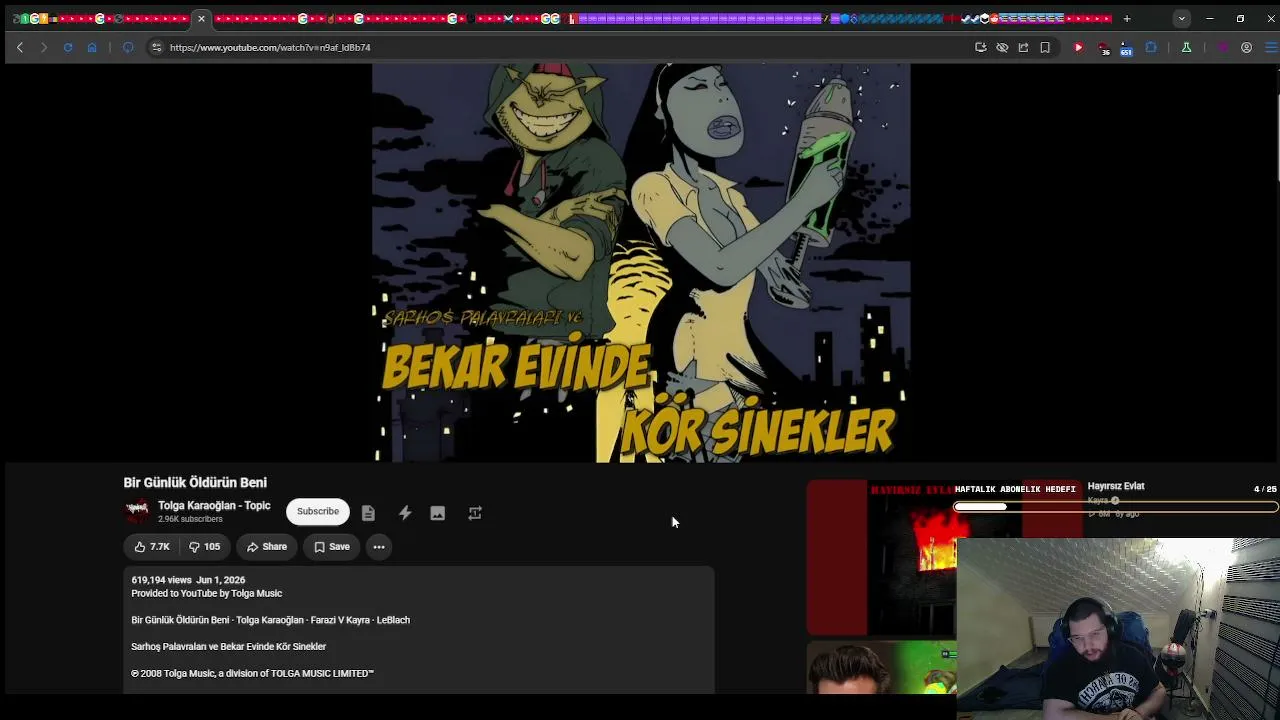Save the video to a playlist

[x=332, y=547]
